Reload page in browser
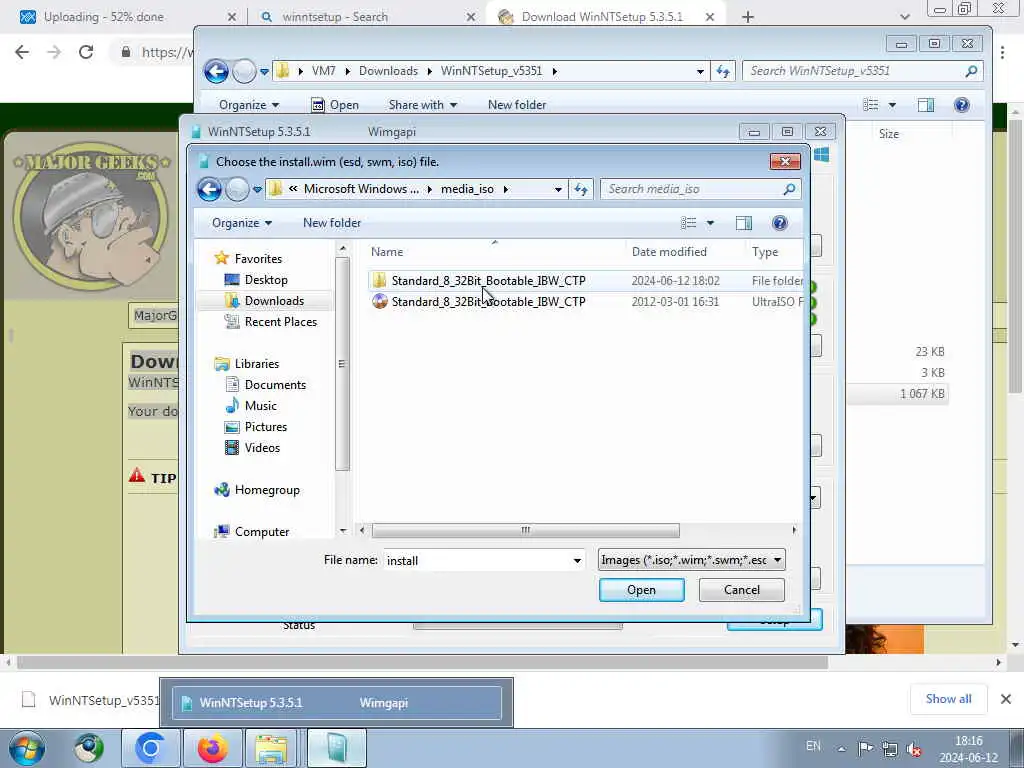Viewport: 1024px width, 768px height. pos(86,52)
